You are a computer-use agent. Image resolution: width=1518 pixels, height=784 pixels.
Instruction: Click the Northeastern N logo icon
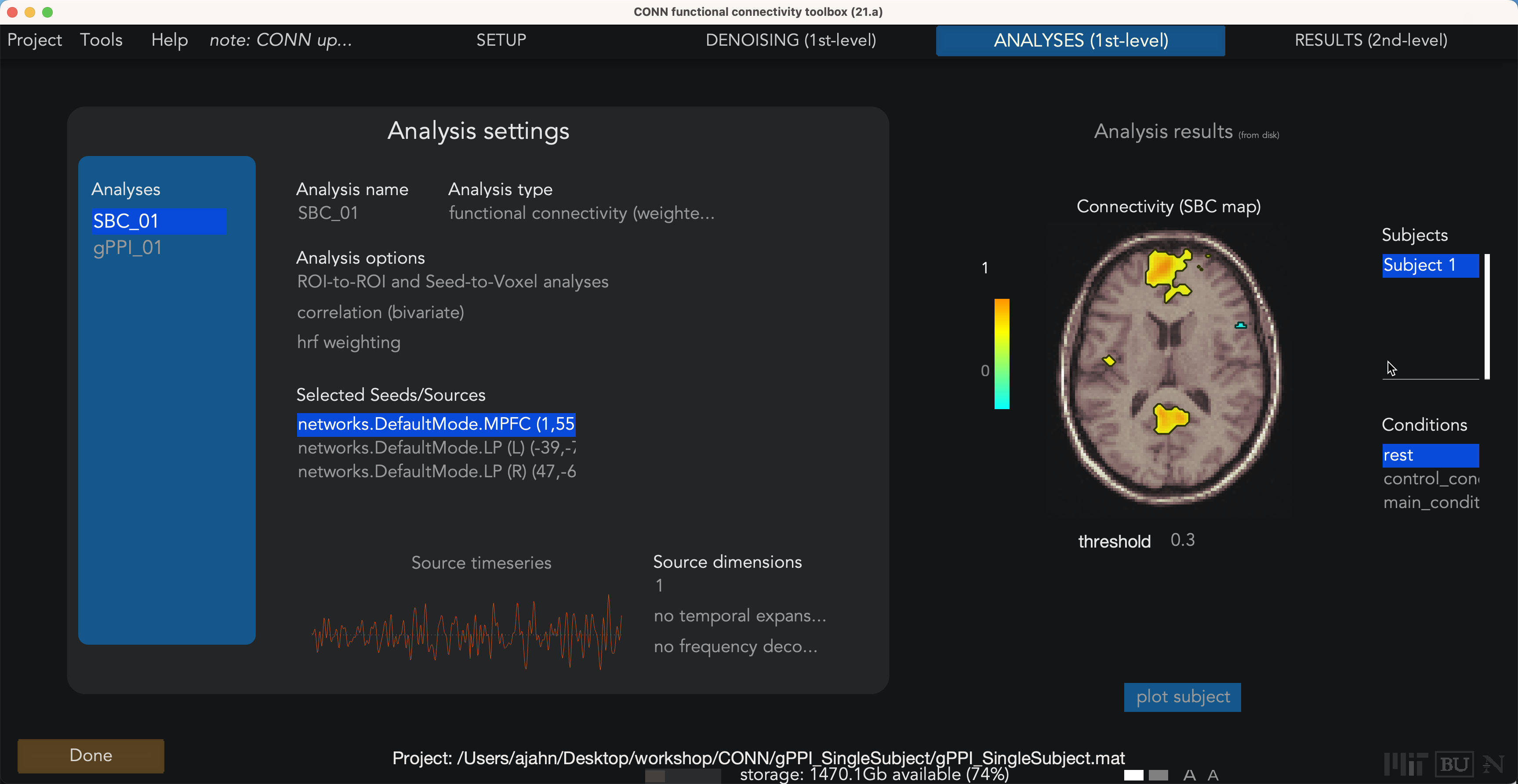point(1493,764)
